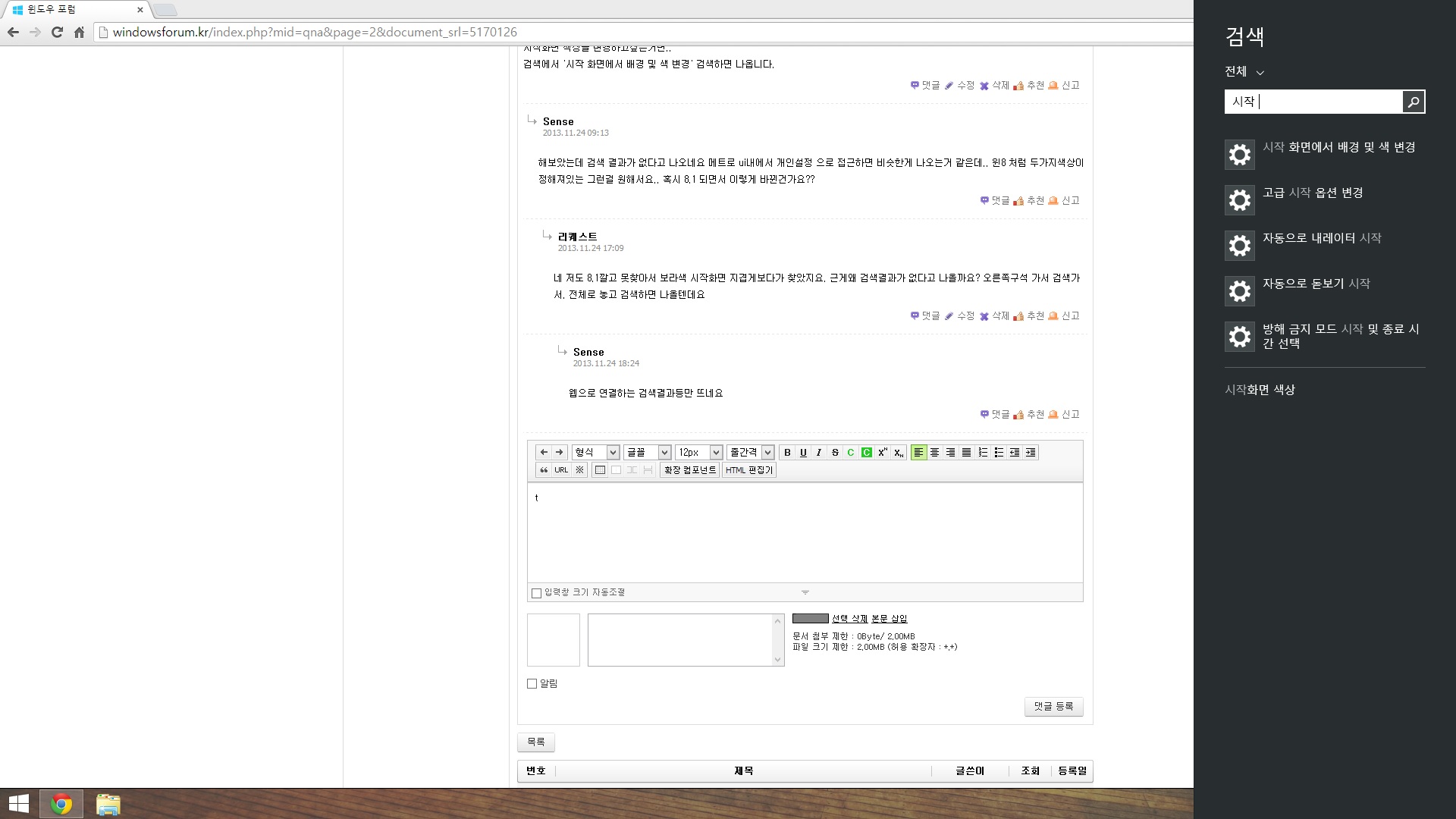Go to browser home page
Screen dimensions: 1456x819
coord(79,32)
